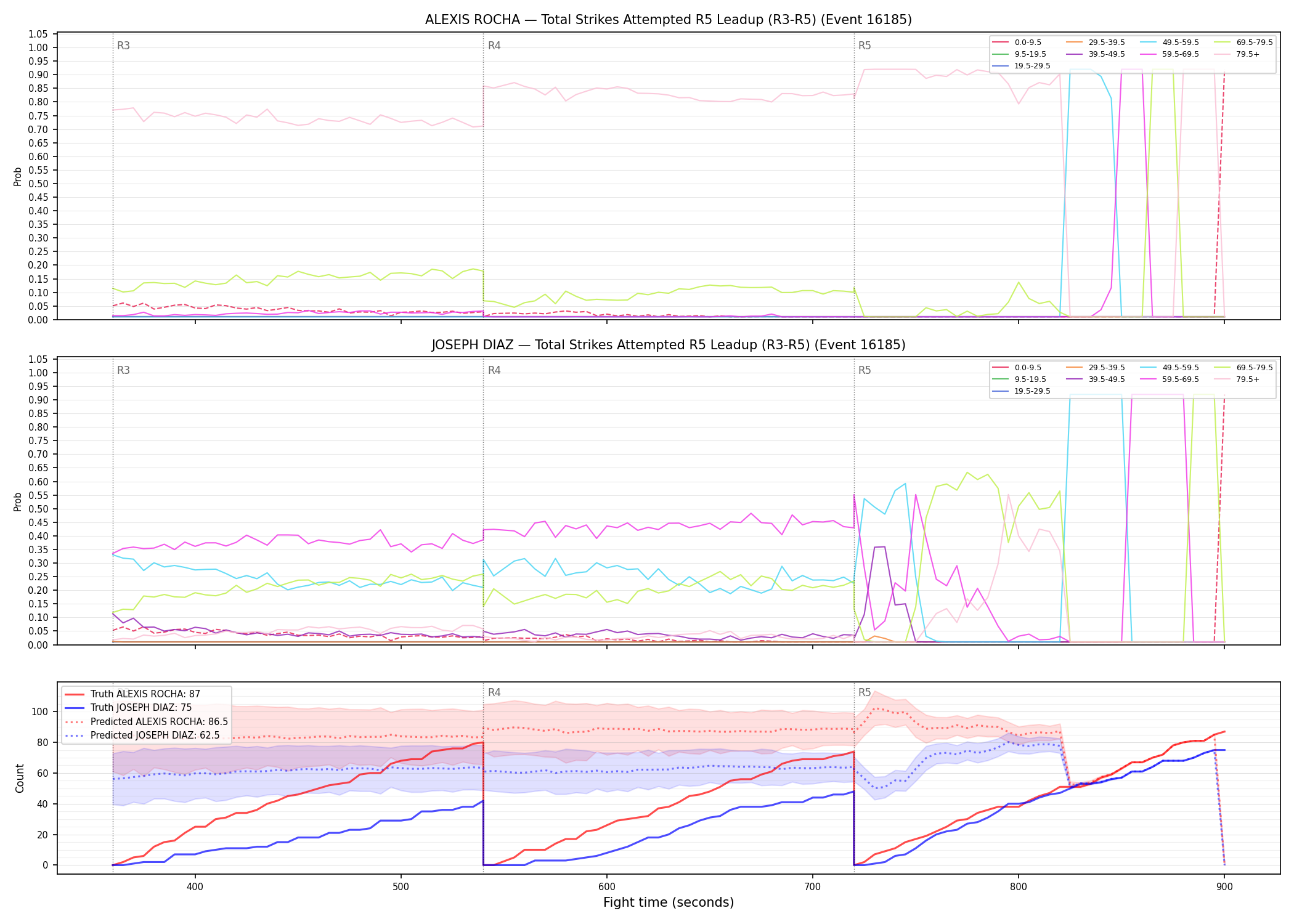Image resolution: width=1294 pixels, height=924 pixels.
Task: Click 'Predicted ALEXIS ROCHA: 86.5' legend entry
Action: (147, 721)
